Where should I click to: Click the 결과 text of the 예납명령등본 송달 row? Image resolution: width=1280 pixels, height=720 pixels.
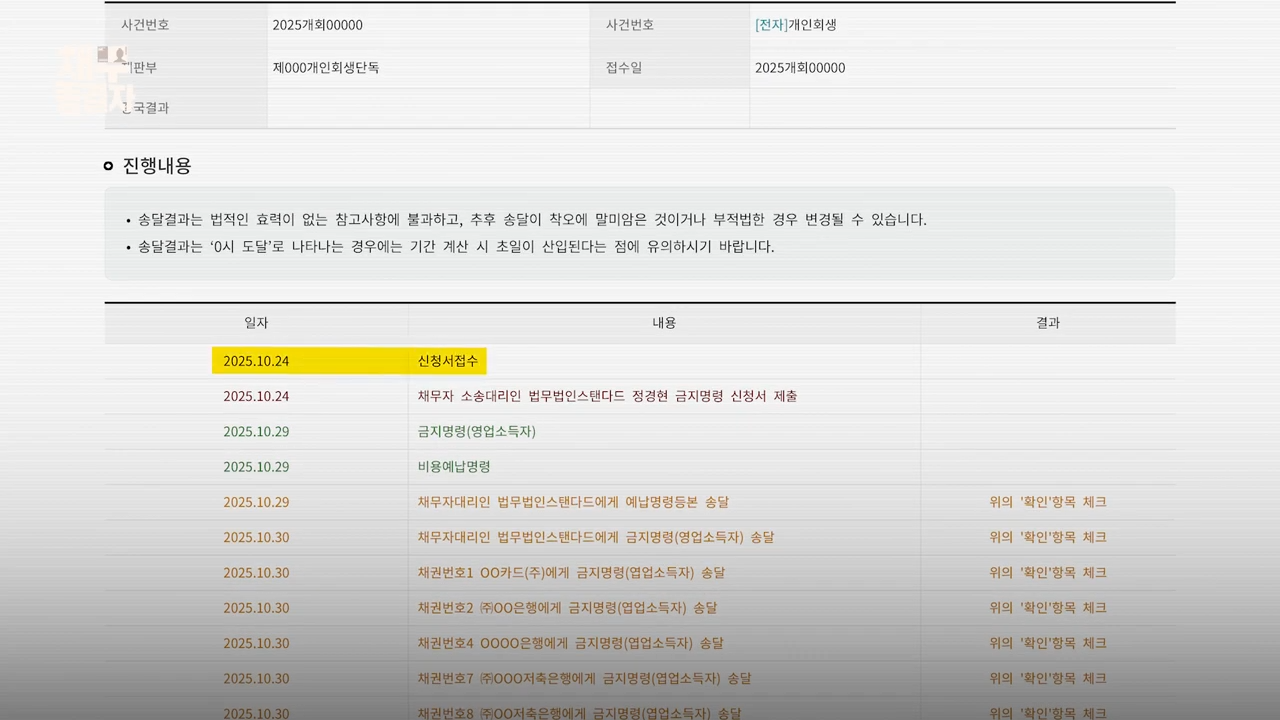(x=1048, y=502)
